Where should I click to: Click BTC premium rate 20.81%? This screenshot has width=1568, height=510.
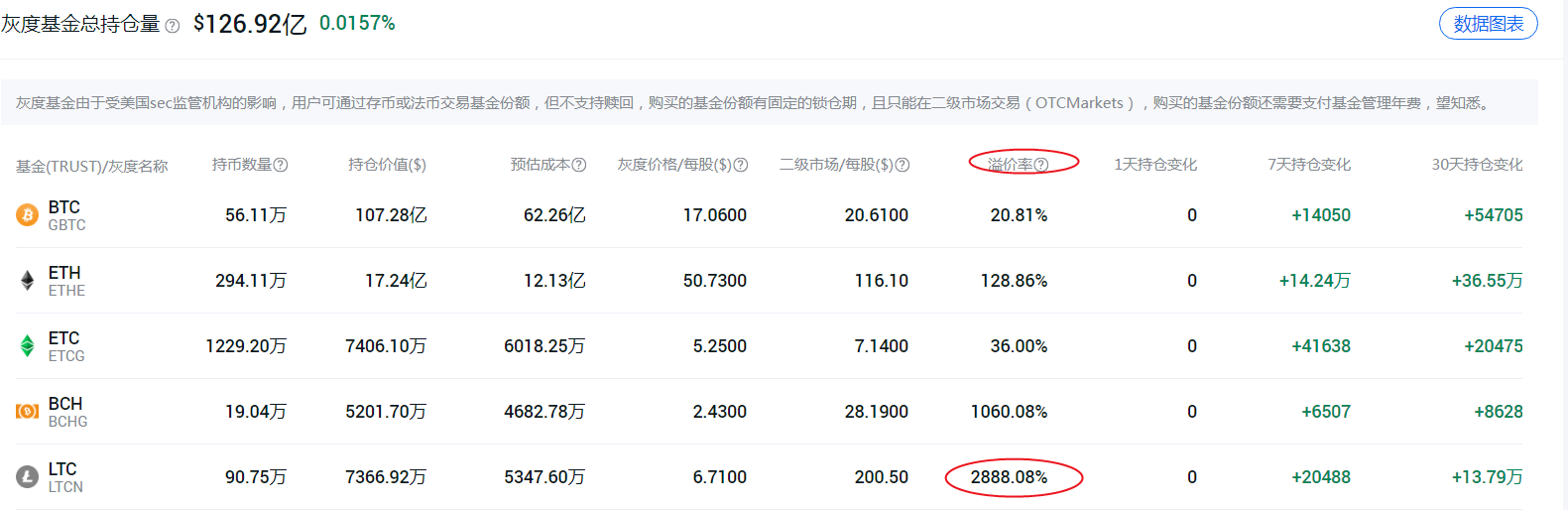point(1019,215)
